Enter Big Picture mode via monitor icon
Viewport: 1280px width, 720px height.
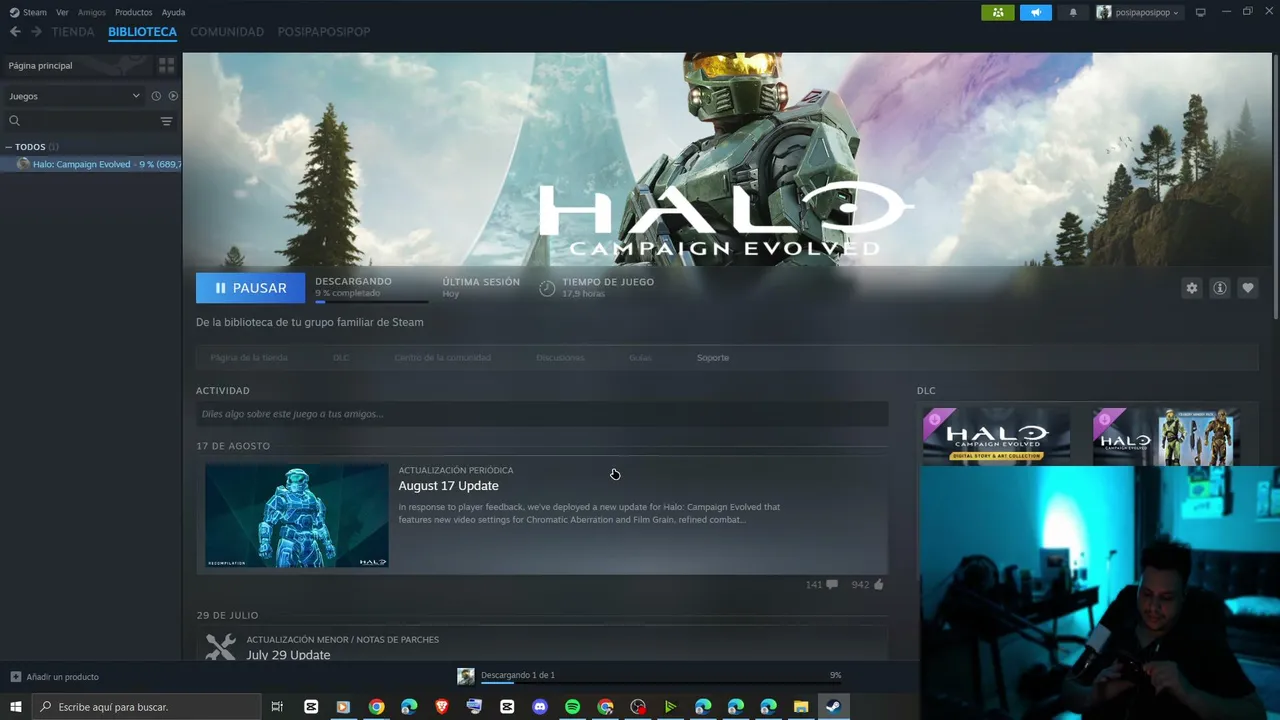tap(1201, 12)
